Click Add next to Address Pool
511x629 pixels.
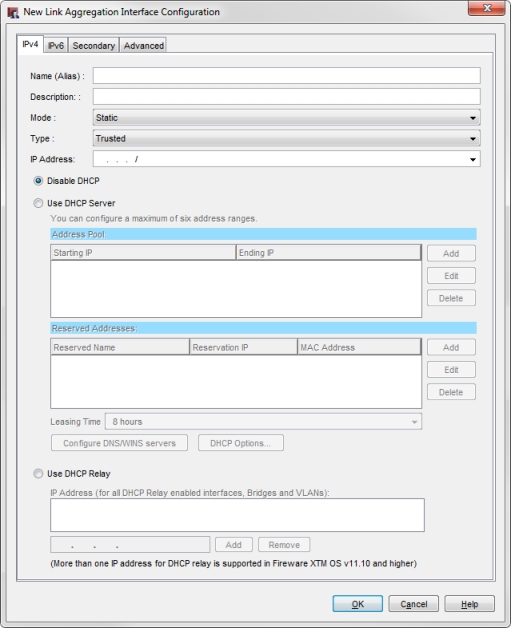[x=451, y=254]
